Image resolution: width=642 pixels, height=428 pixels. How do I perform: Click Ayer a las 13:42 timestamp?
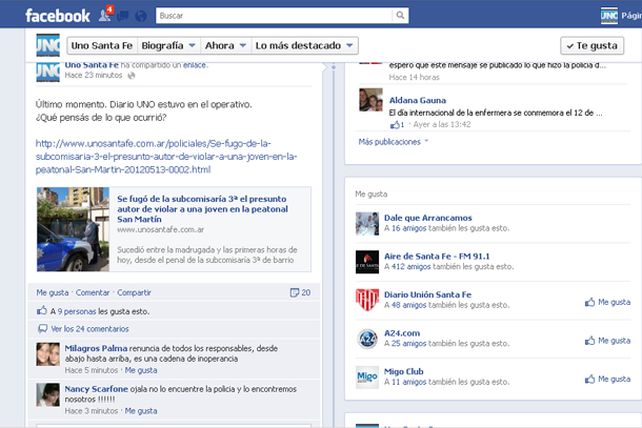coord(442,125)
